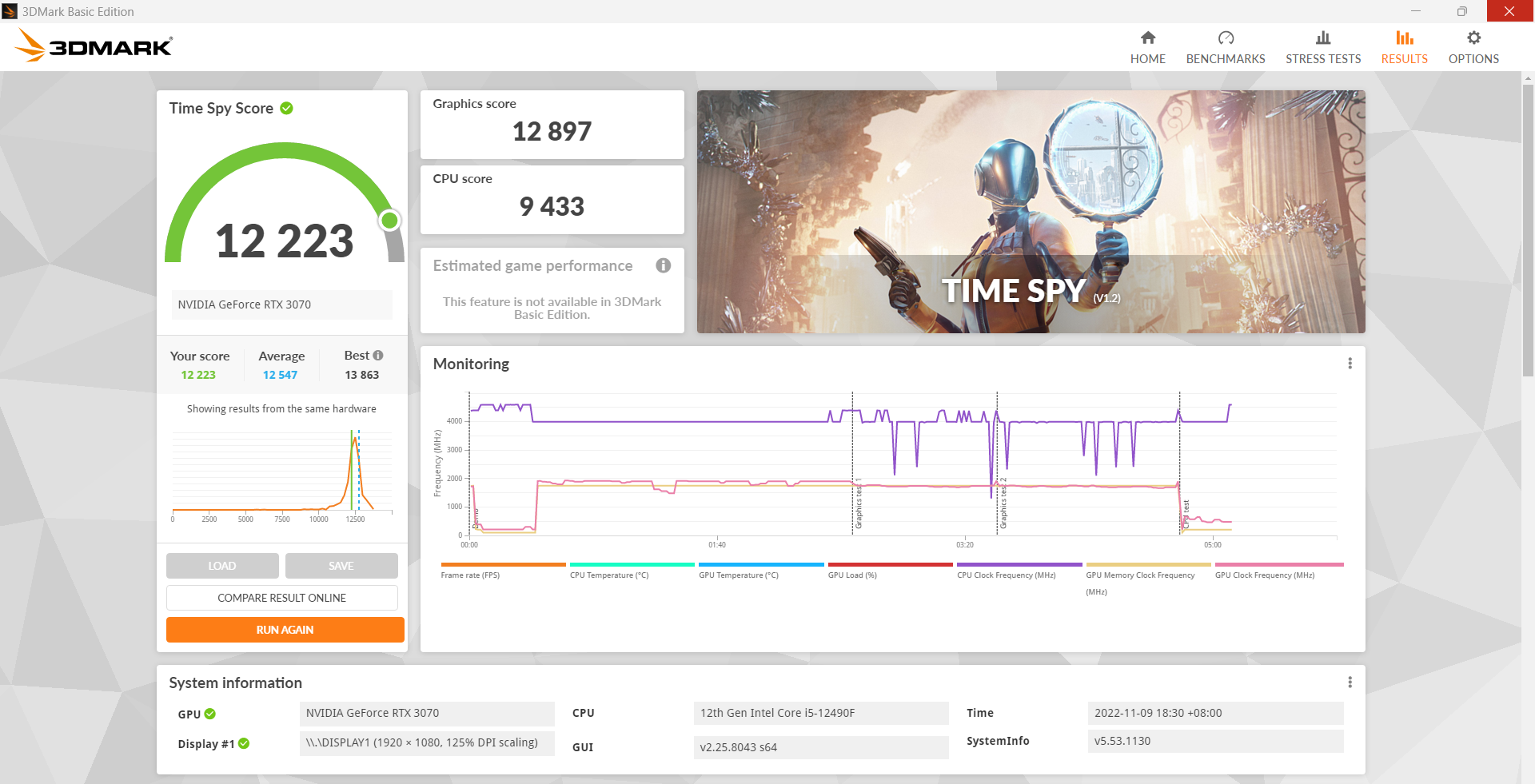Click the Time Spy benchmark image
This screenshot has width=1535, height=784.
[x=1031, y=212]
